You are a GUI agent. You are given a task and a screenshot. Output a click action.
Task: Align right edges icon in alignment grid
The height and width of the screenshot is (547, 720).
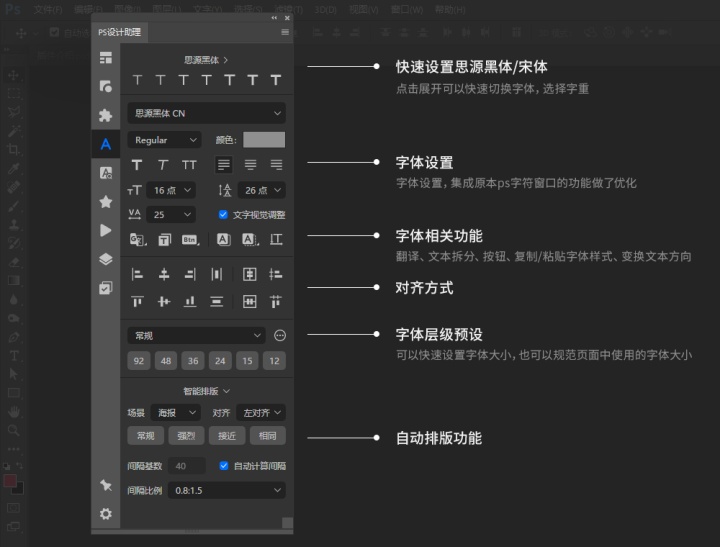coord(190,274)
